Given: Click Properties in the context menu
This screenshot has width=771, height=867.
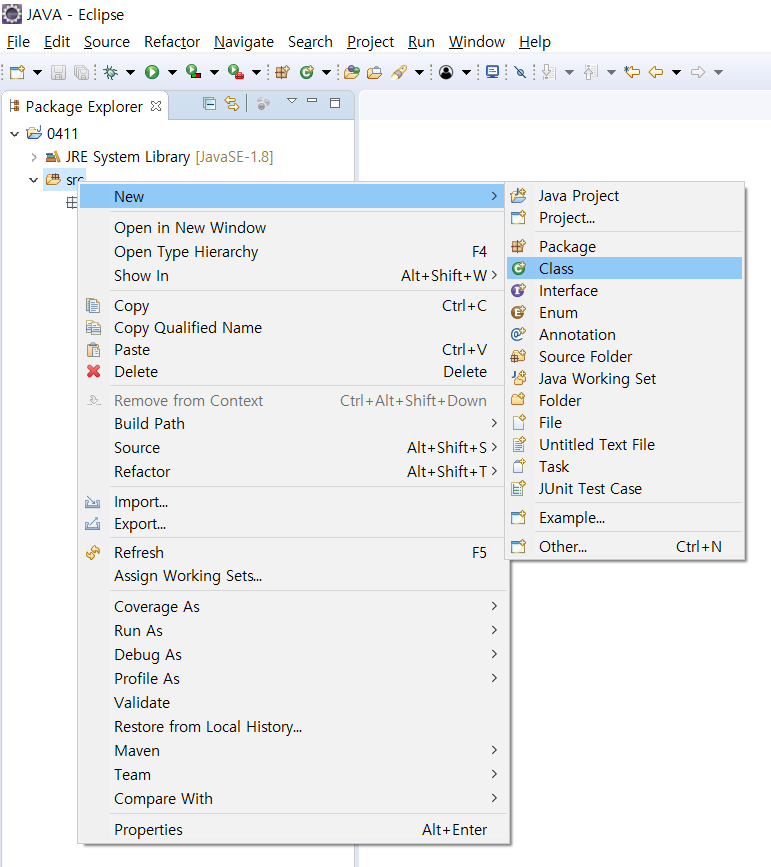Looking at the screenshot, I should (x=294, y=830).
